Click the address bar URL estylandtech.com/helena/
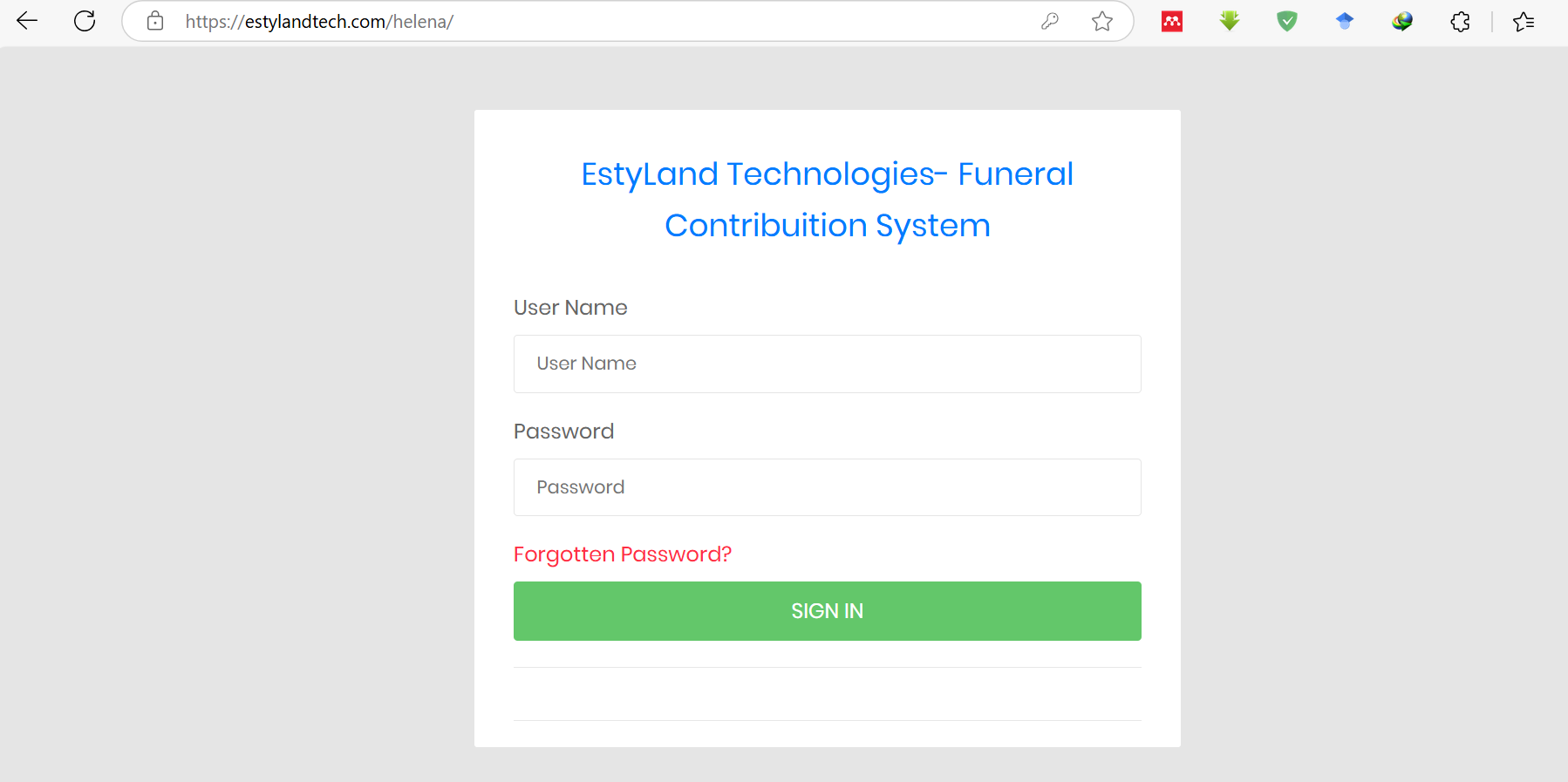This screenshot has width=1568, height=782. pyautogui.click(x=319, y=22)
